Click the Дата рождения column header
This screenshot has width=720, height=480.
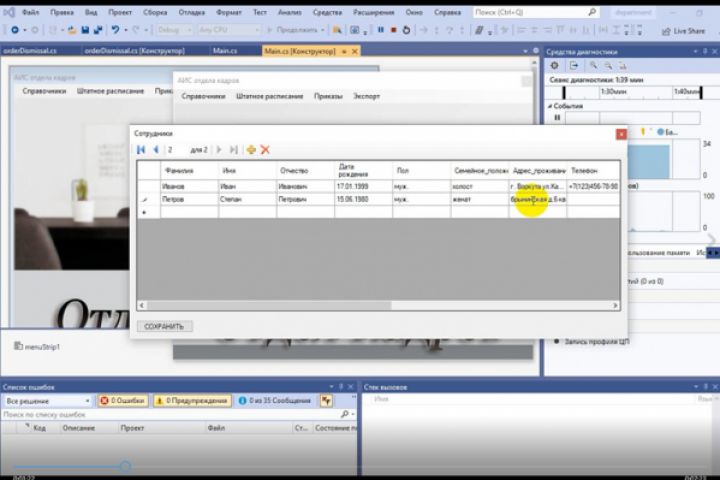[x=363, y=170]
